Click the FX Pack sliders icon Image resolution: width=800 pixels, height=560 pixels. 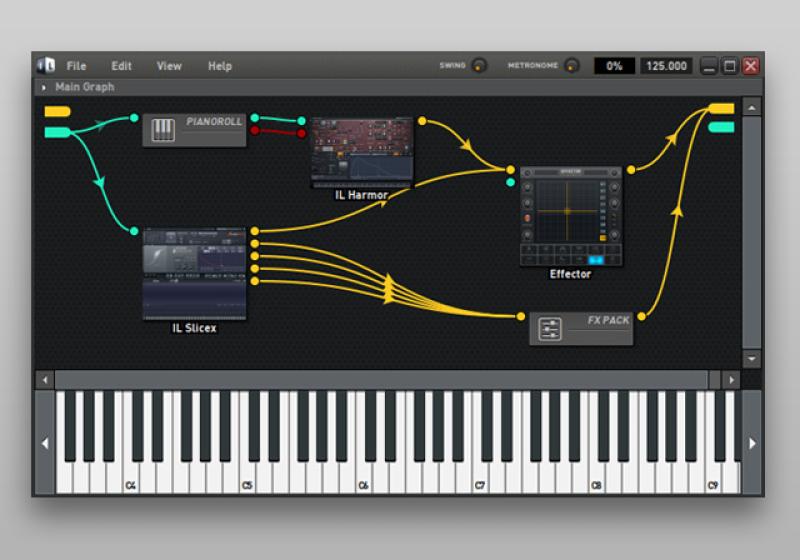click(x=550, y=329)
